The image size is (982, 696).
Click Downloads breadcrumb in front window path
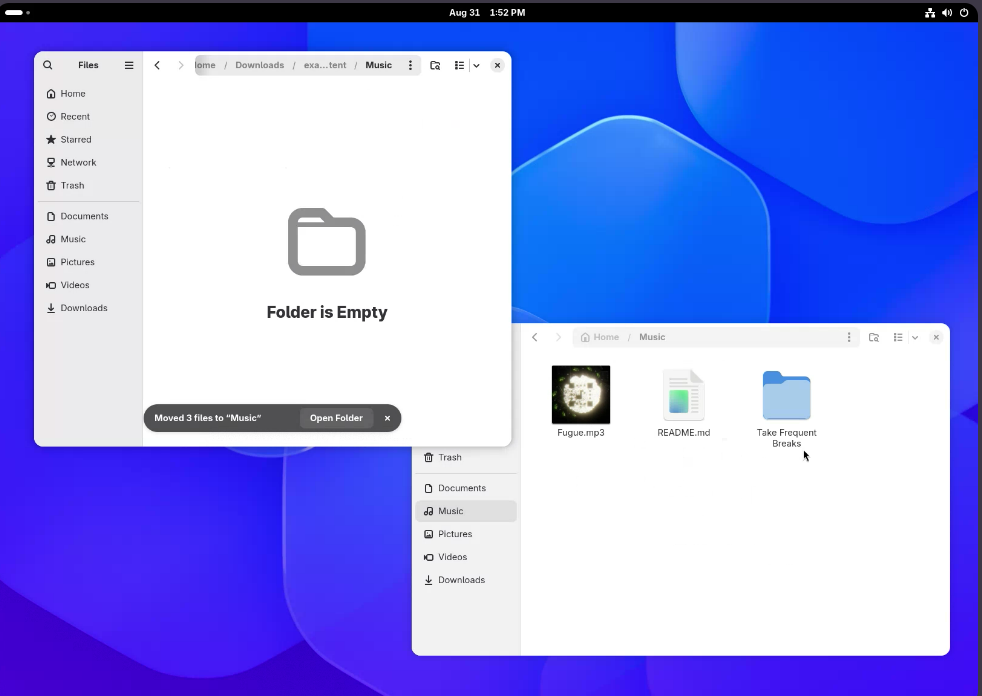[x=259, y=65]
